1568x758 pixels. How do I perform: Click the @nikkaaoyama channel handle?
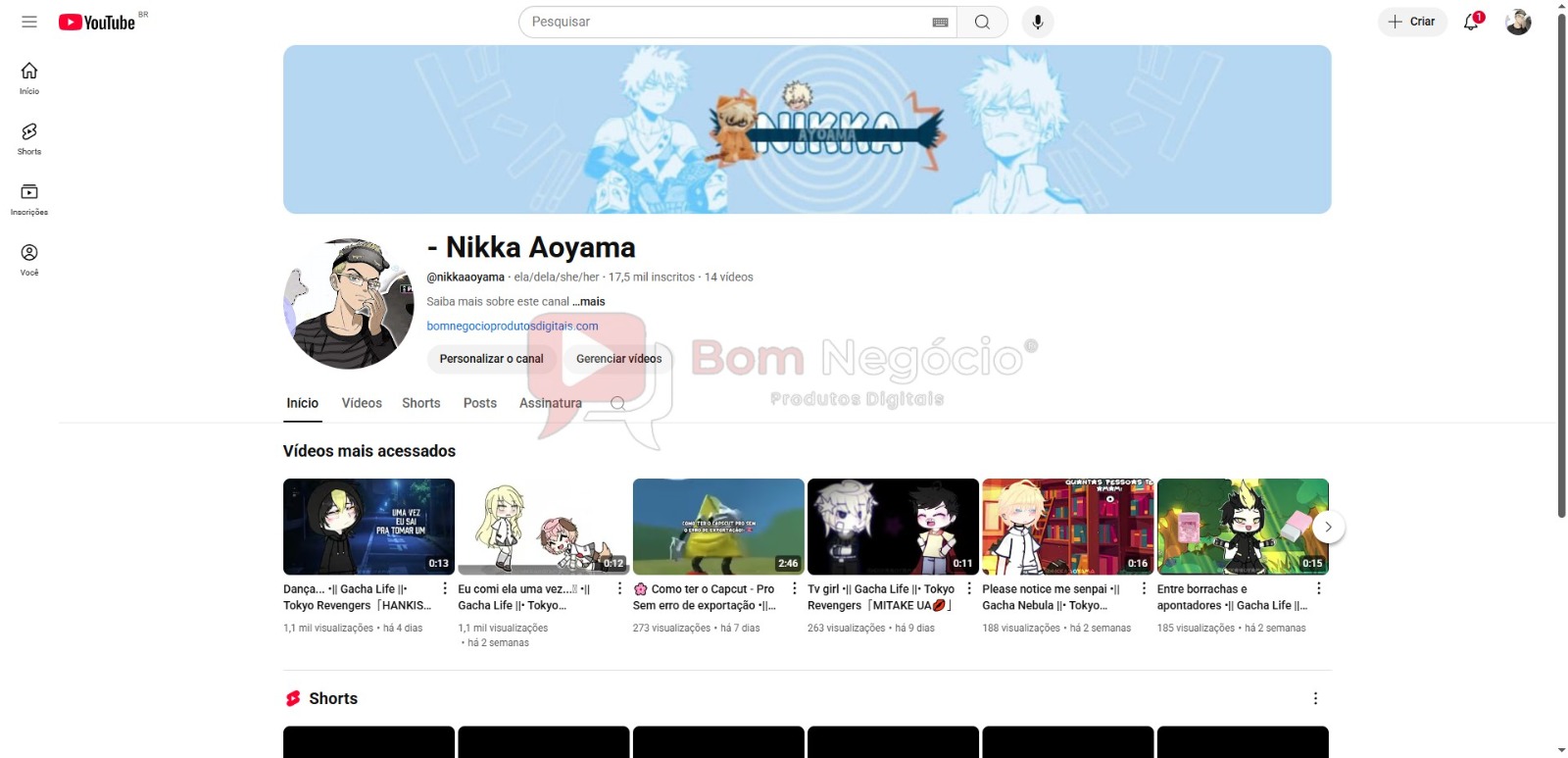point(465,278)
